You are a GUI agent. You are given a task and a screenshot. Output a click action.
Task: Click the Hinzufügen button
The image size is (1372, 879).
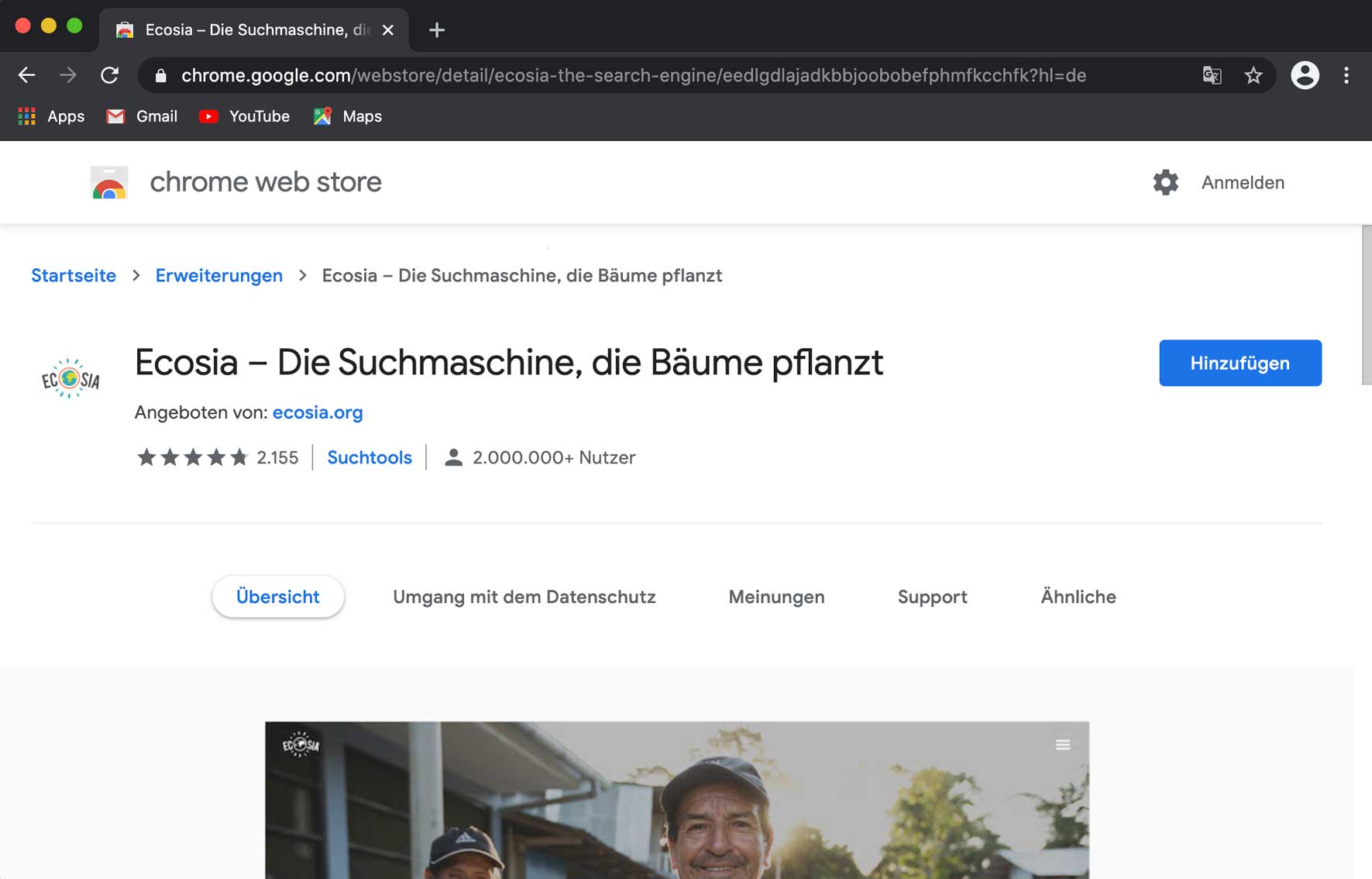[1240, 363]
